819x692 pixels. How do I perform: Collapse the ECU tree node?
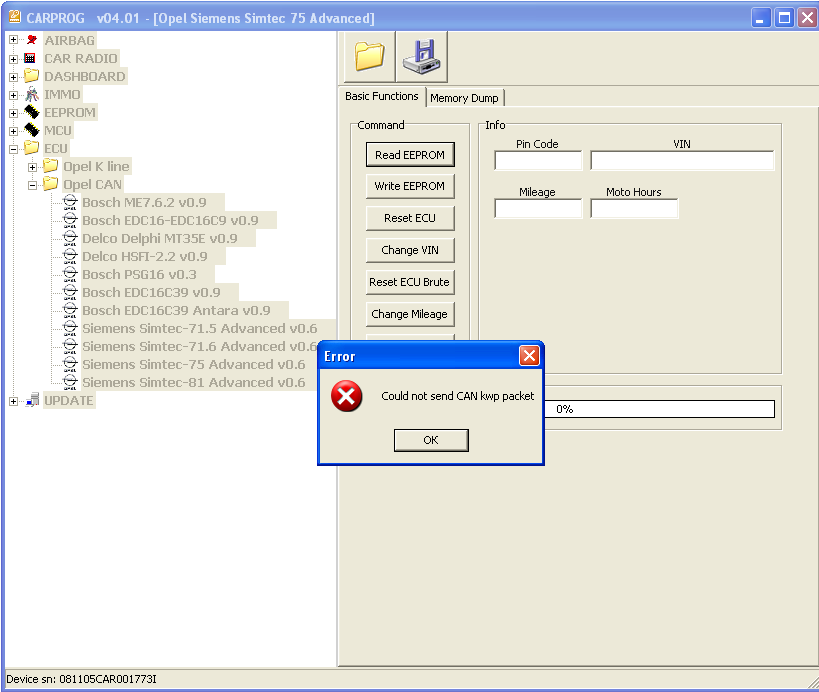point(14,149)
